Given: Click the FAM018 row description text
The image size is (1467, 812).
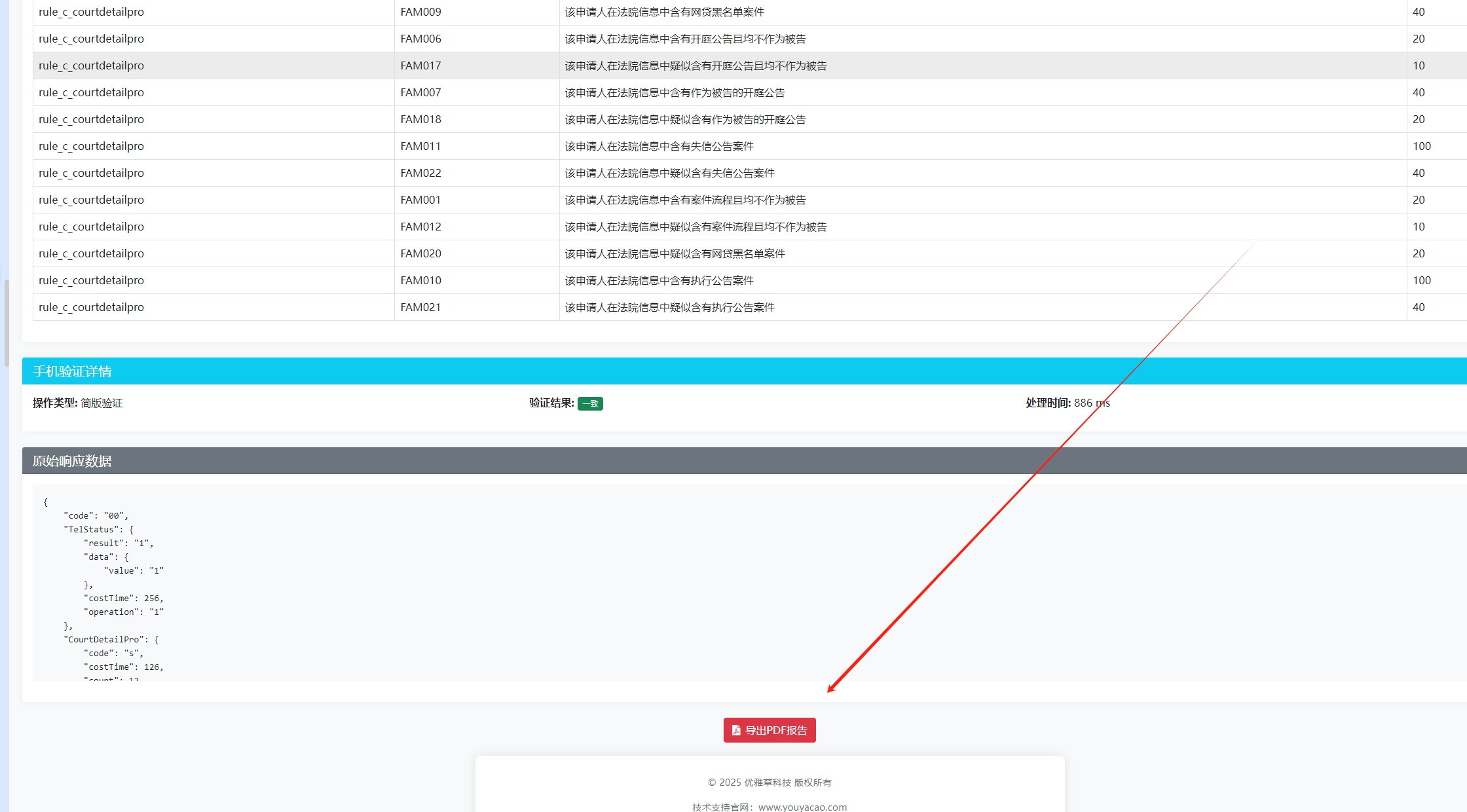Looking at the screenshot, I should coord(685,119).
